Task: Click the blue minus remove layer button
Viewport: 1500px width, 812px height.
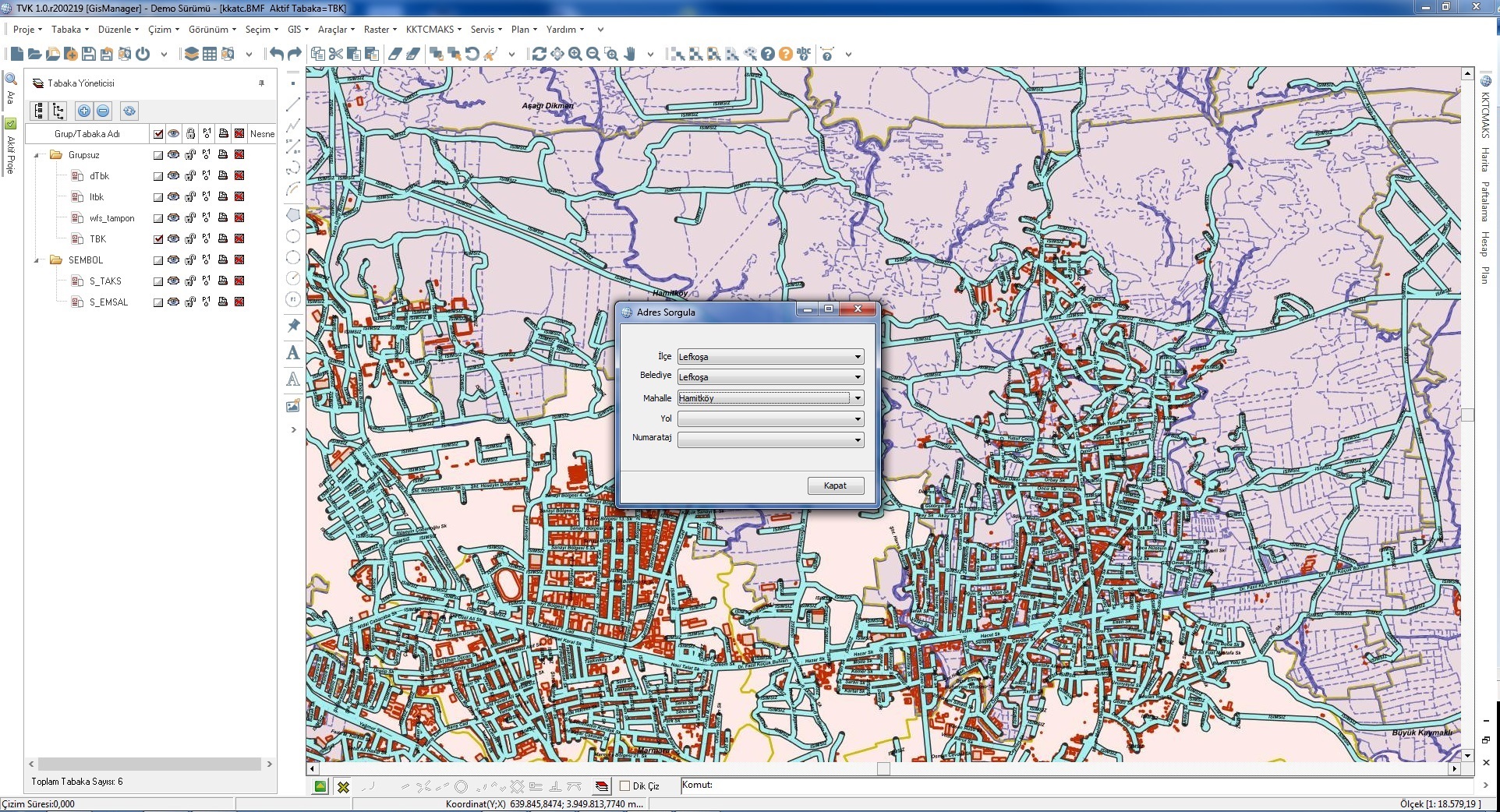Action: click(x=103, y=111)
